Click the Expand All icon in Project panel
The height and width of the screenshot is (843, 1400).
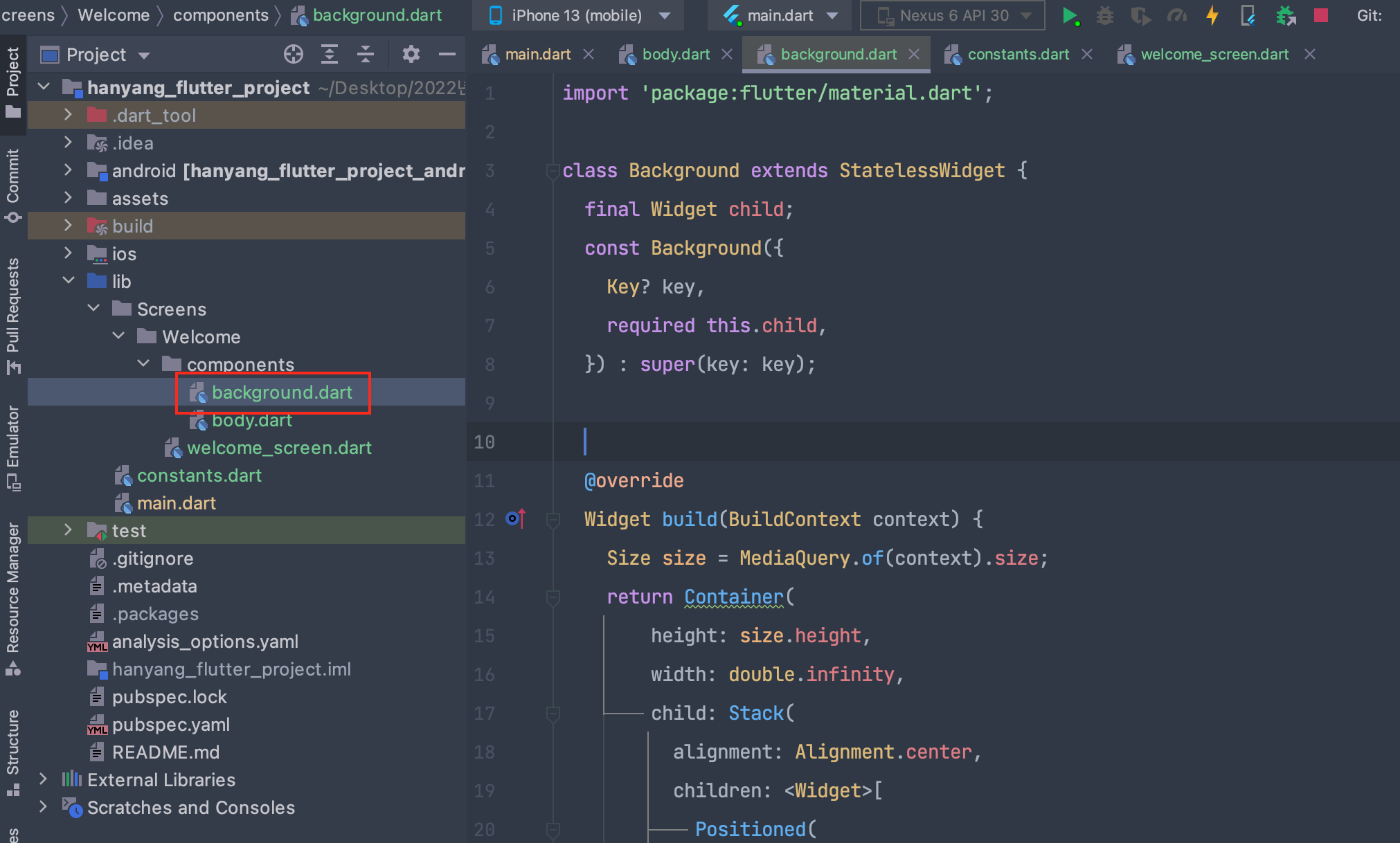330,54
